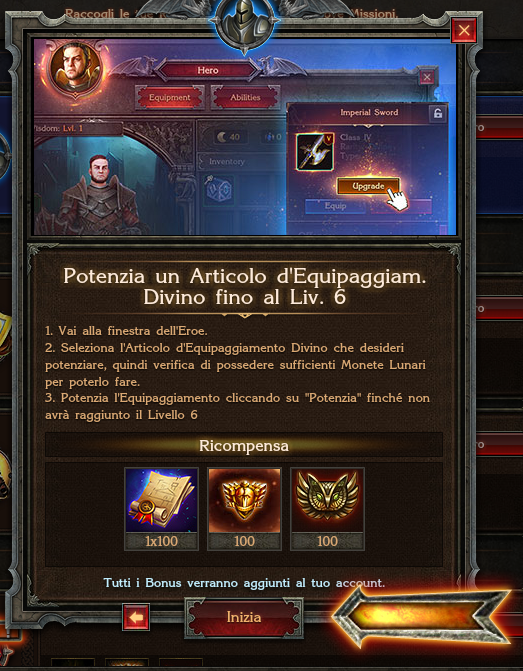
Task: Click the scroll blueprint reward icon
Action: 161,500
